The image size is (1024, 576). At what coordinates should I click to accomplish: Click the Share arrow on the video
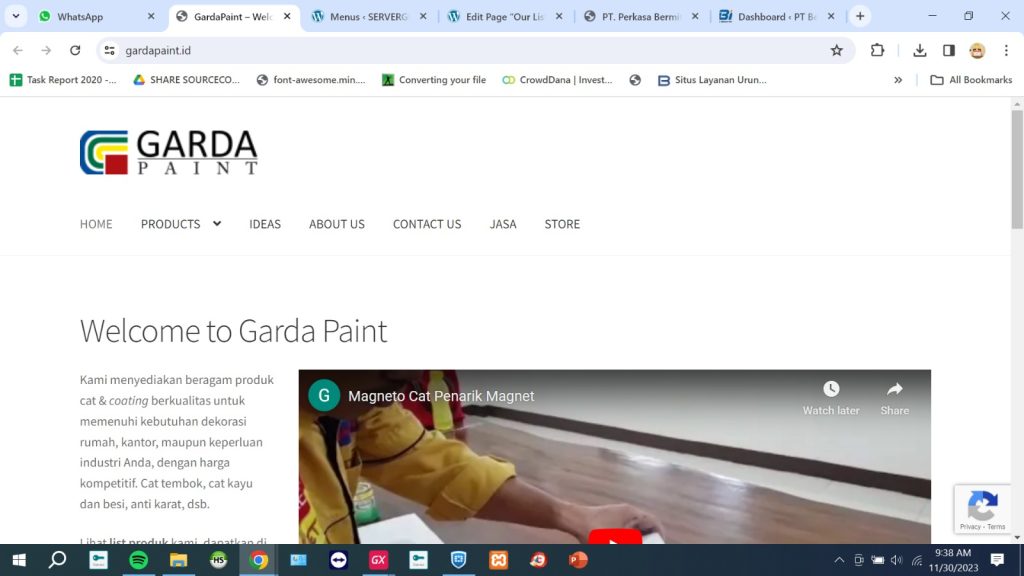tap(894, 390)
